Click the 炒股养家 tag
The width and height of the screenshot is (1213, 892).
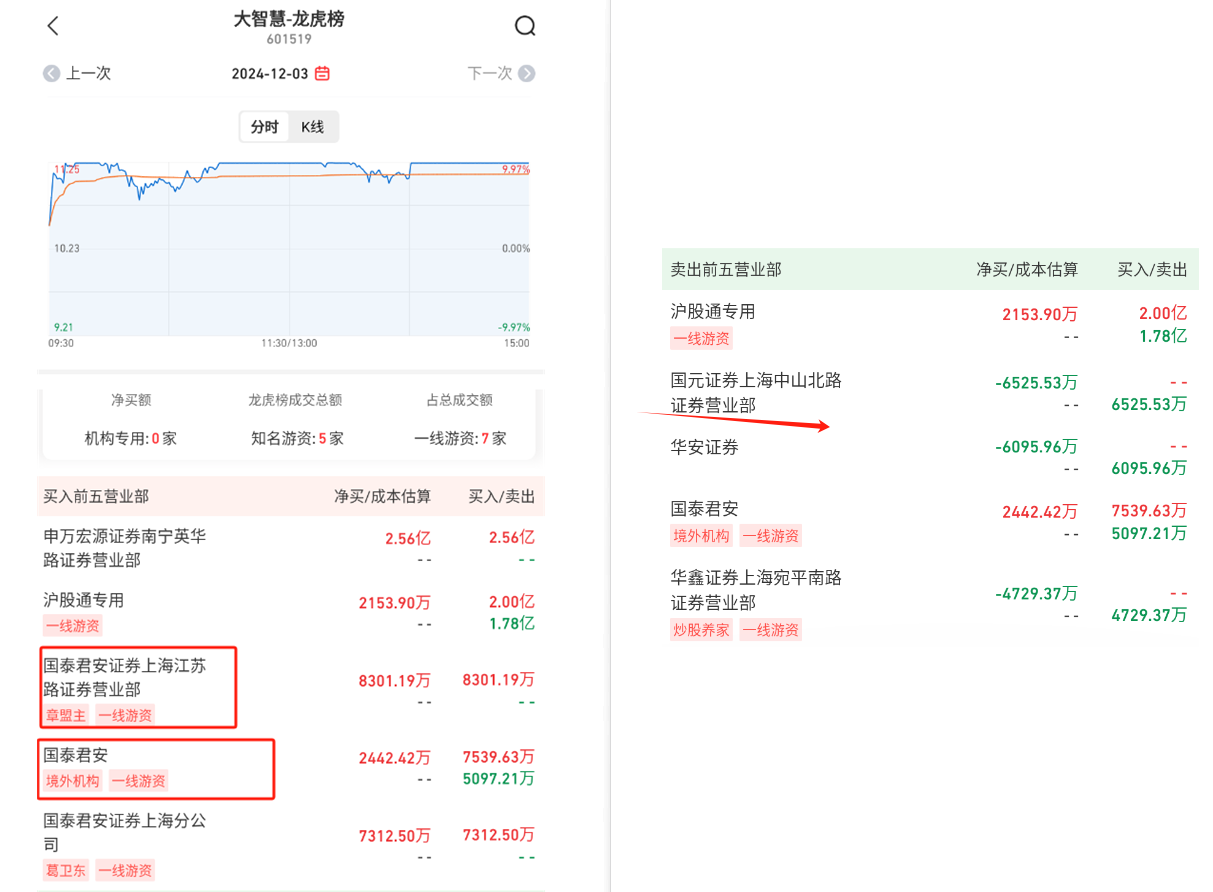pyautogui.click(x=701, y=629)
